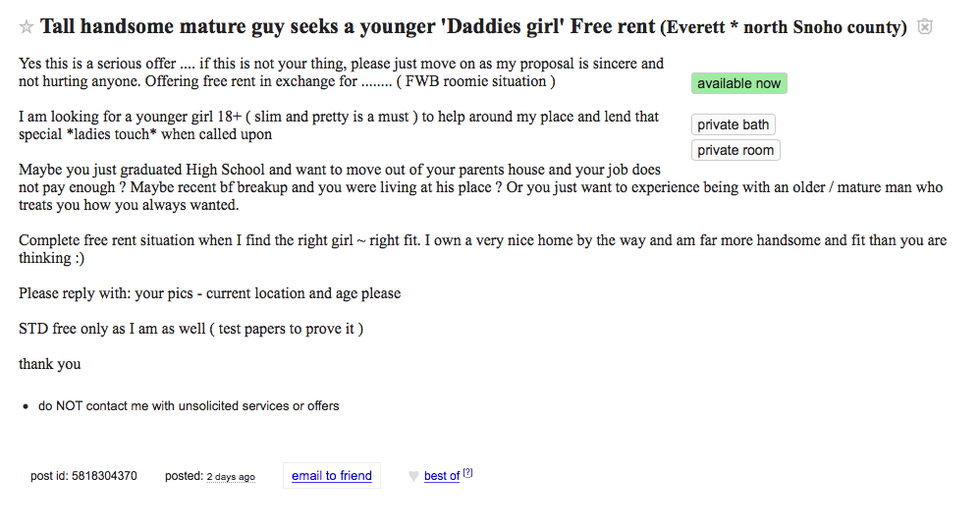Click the 'email to friend' button
The height and width of the screenshot is (517, 980).
click(x=331, y=475)
